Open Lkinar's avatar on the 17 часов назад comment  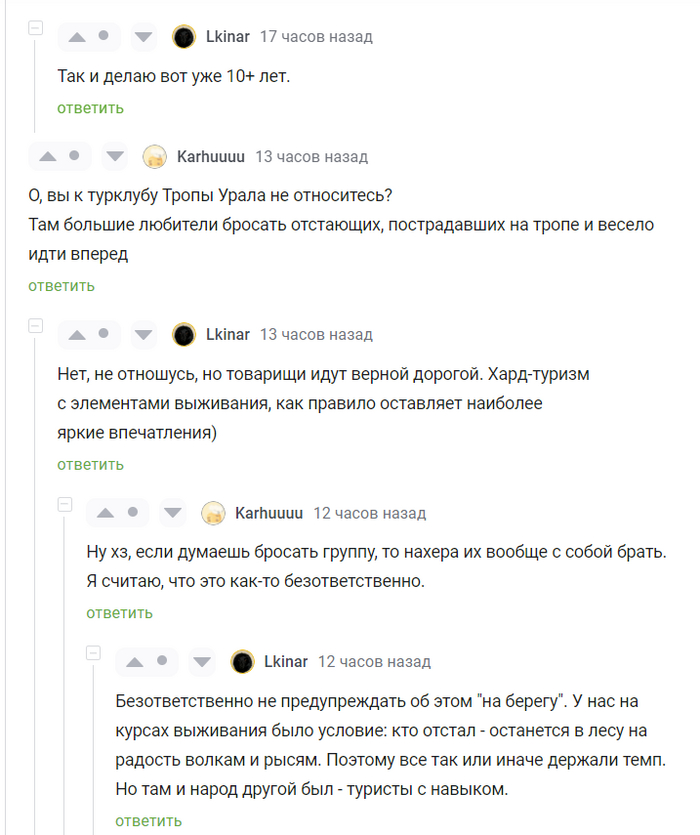184,37
